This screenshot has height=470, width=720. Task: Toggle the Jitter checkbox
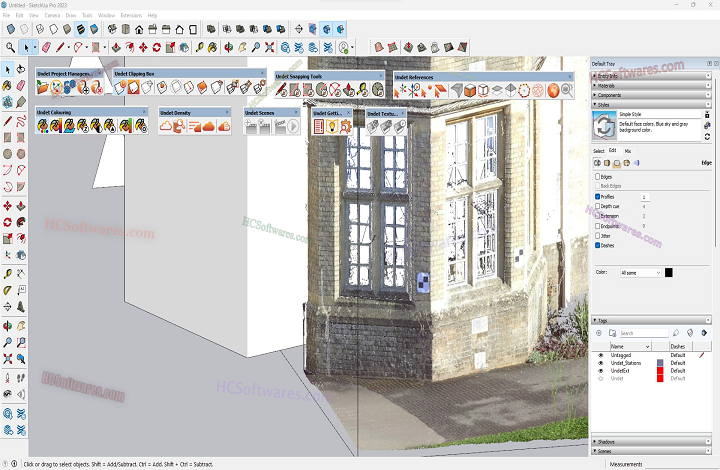click(598, 235)
